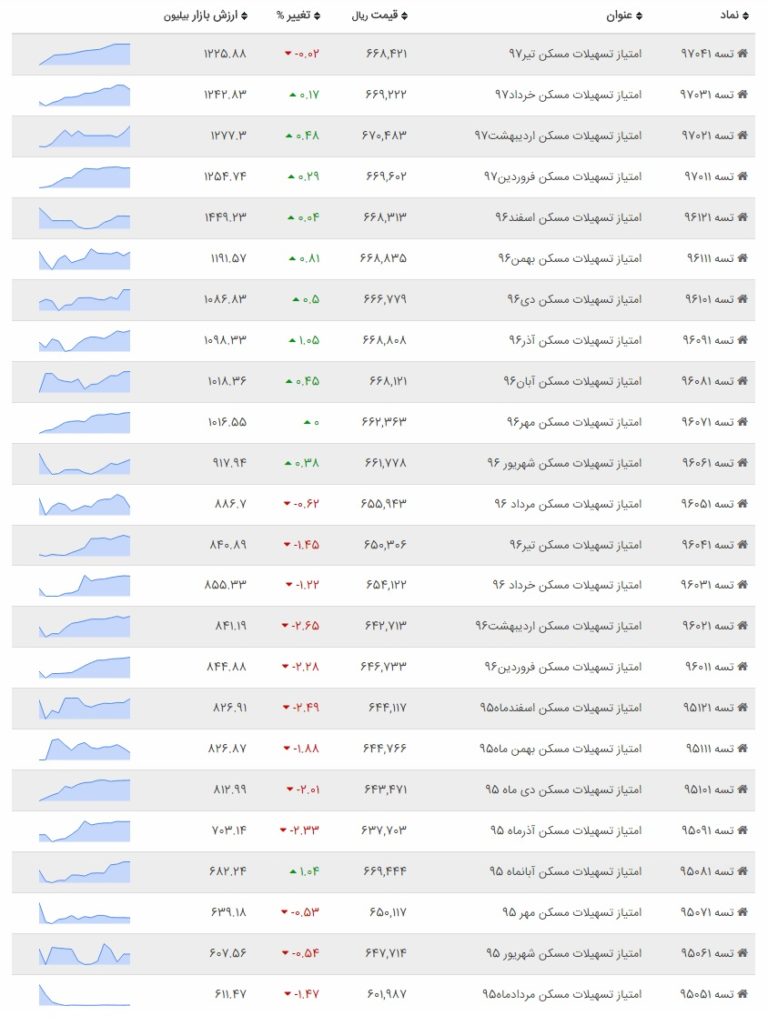Click home icon beside symbol تسه ۹۵۰۵۱
Image resolution: width=768 pixels, height=1026 pixels.
click(742, 993)
